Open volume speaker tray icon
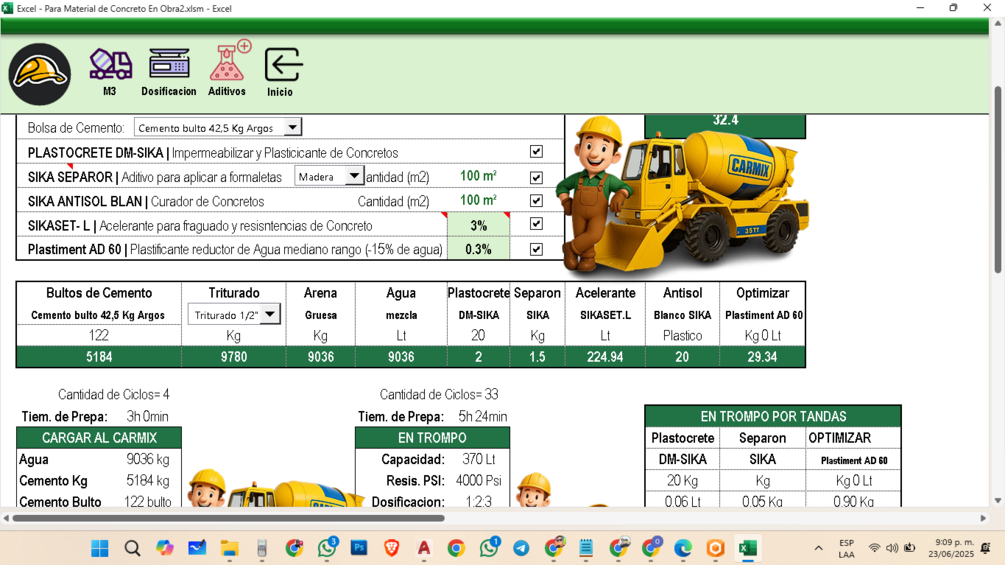Screen dimensions: 1005x565 pos(892,548)
